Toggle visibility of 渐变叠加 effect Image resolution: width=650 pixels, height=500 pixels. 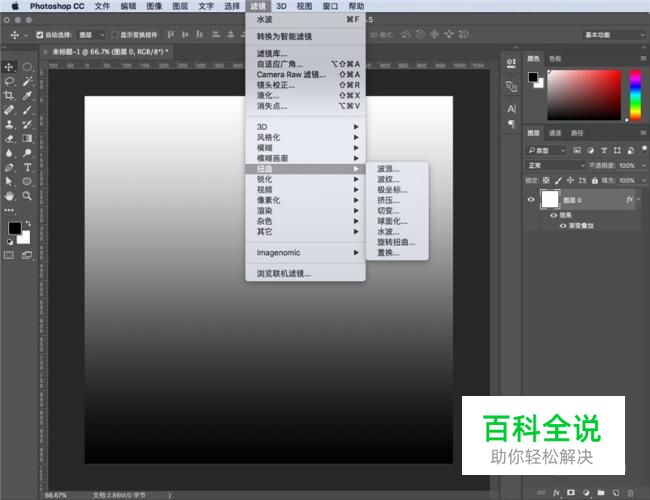coord(563,226)
